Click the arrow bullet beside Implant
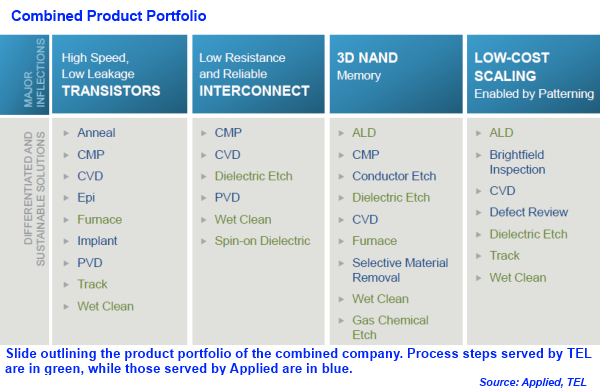Screen dimensions: 600x390 click(66, 241)
